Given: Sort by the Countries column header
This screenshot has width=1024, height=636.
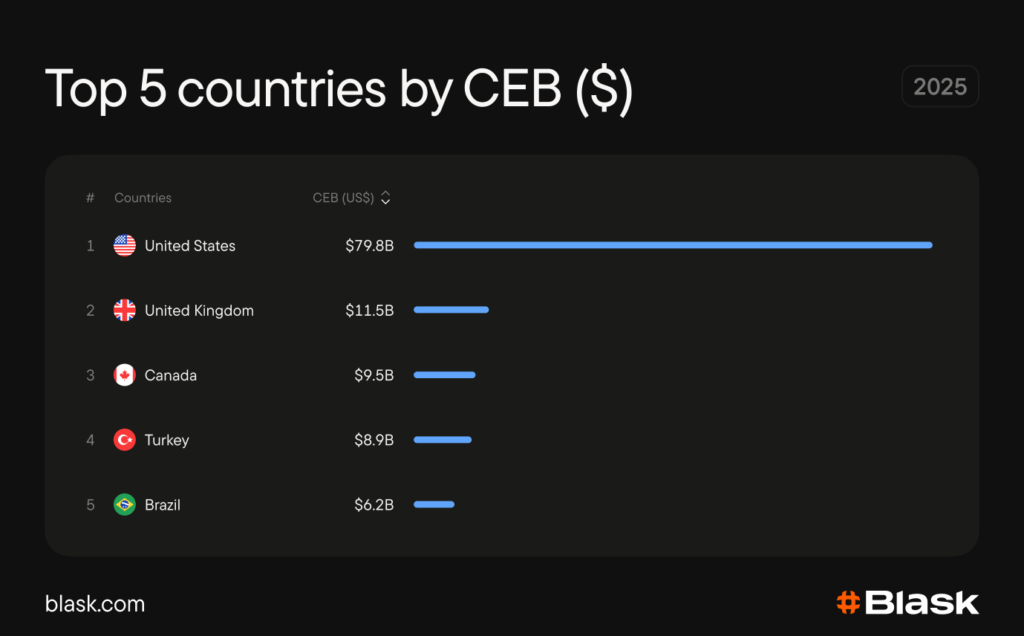Looking at the screenshot, I should click(x=143, y=198).
